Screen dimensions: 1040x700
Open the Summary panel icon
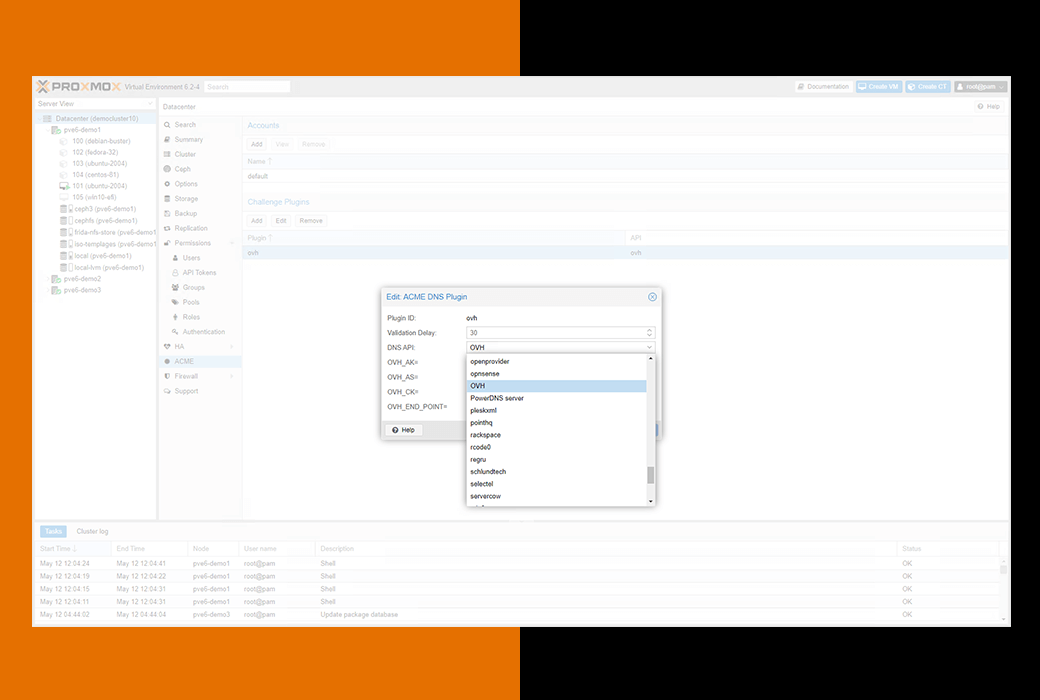(x=167, y=139)
